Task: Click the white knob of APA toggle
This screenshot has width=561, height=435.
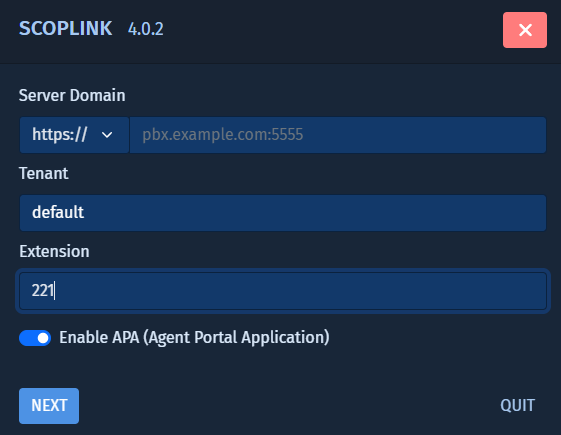Action: [x=43, y=338]
